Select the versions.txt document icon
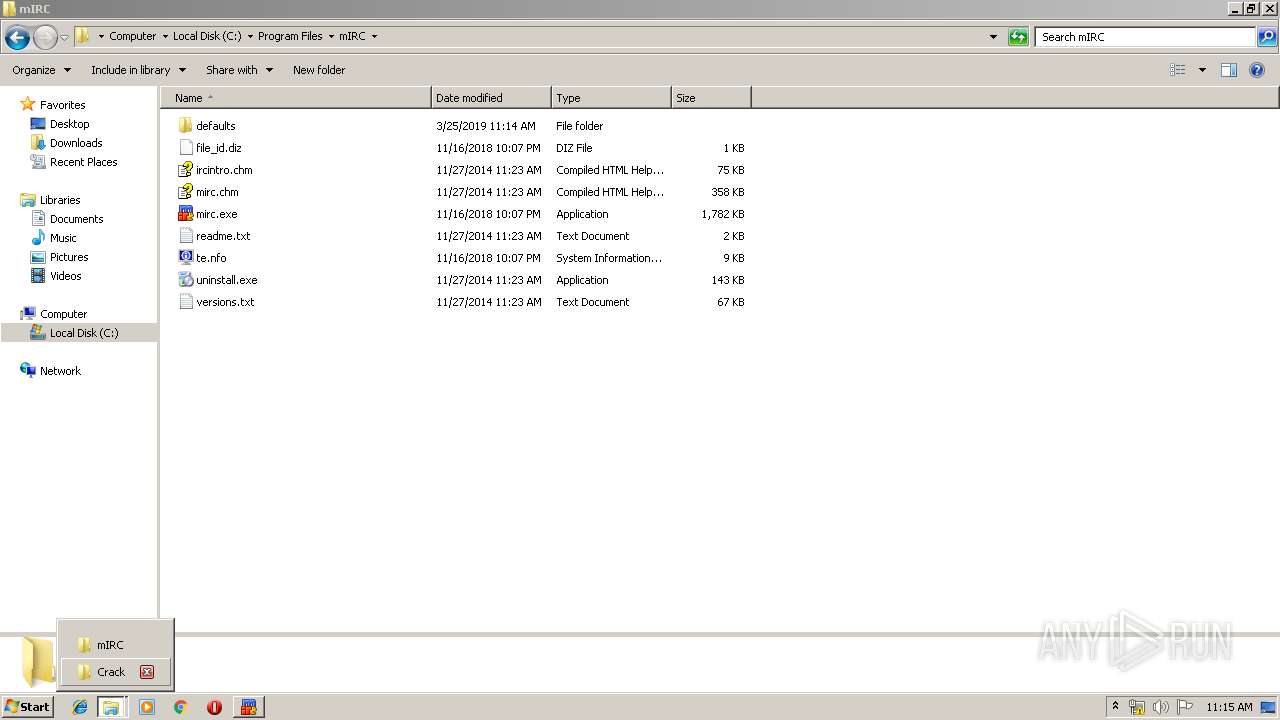This screenshot has width=1280, height=720. (185, 302)
